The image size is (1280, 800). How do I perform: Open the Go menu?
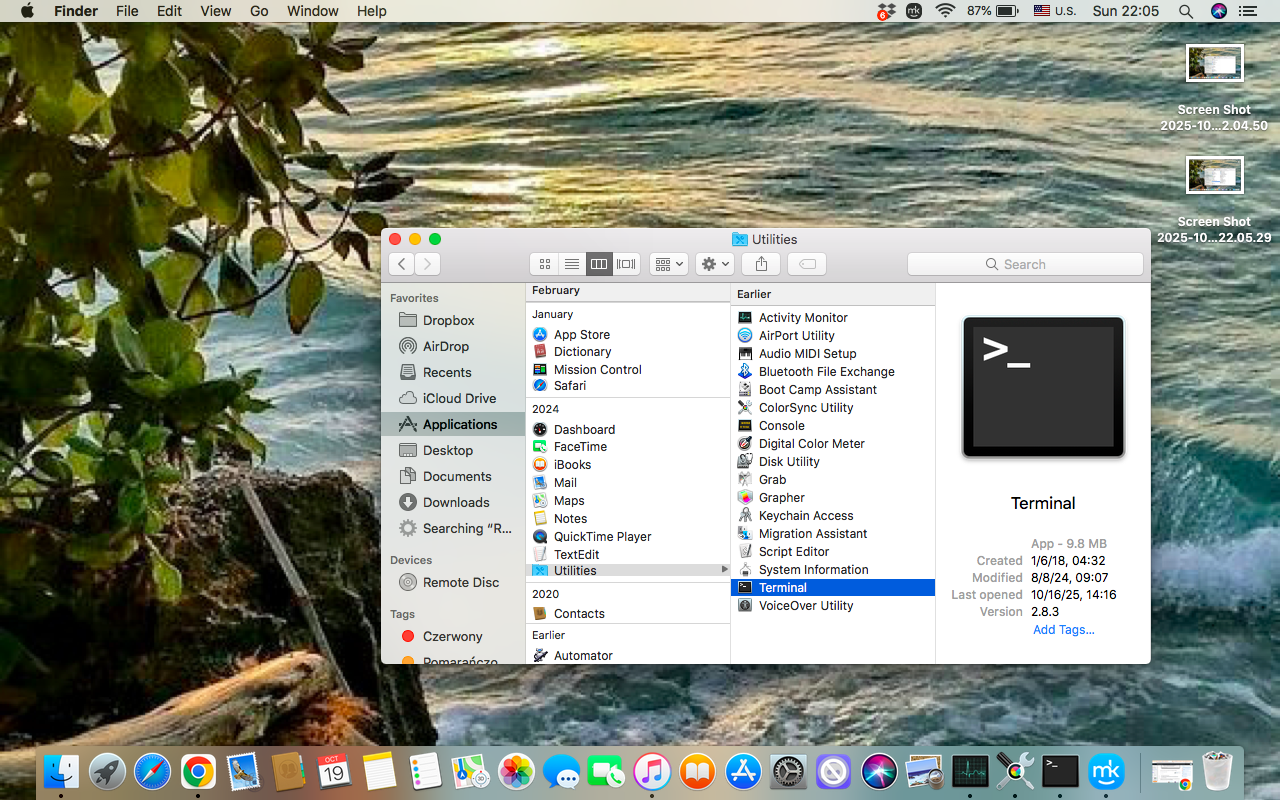click(x=258, y=11)
